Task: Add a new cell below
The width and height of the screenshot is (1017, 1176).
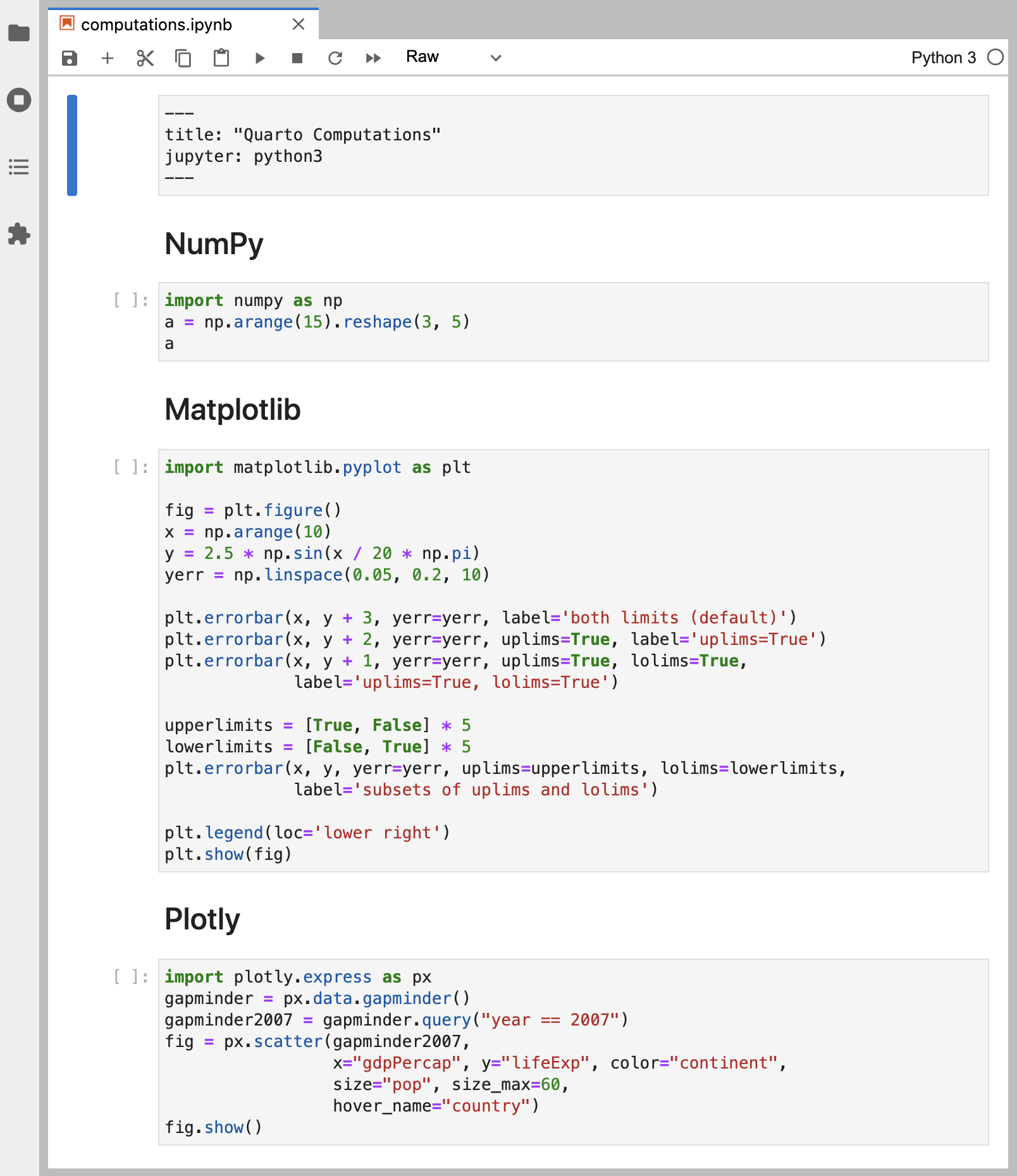Action: [107, 58]
